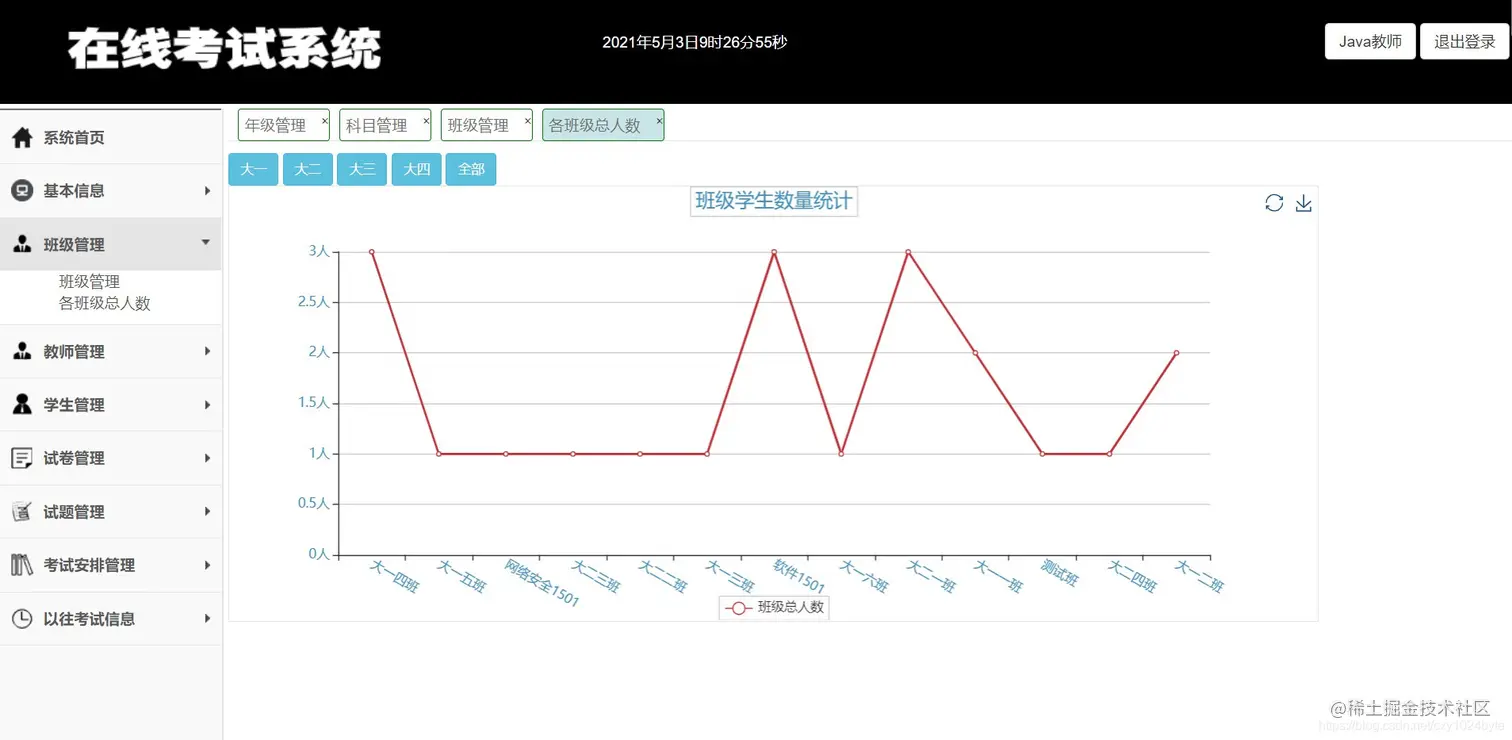This screenshot has width=1512, height=740.
Task: Click the paper icon beside 试题管理
Action: [x=22, y=512]
